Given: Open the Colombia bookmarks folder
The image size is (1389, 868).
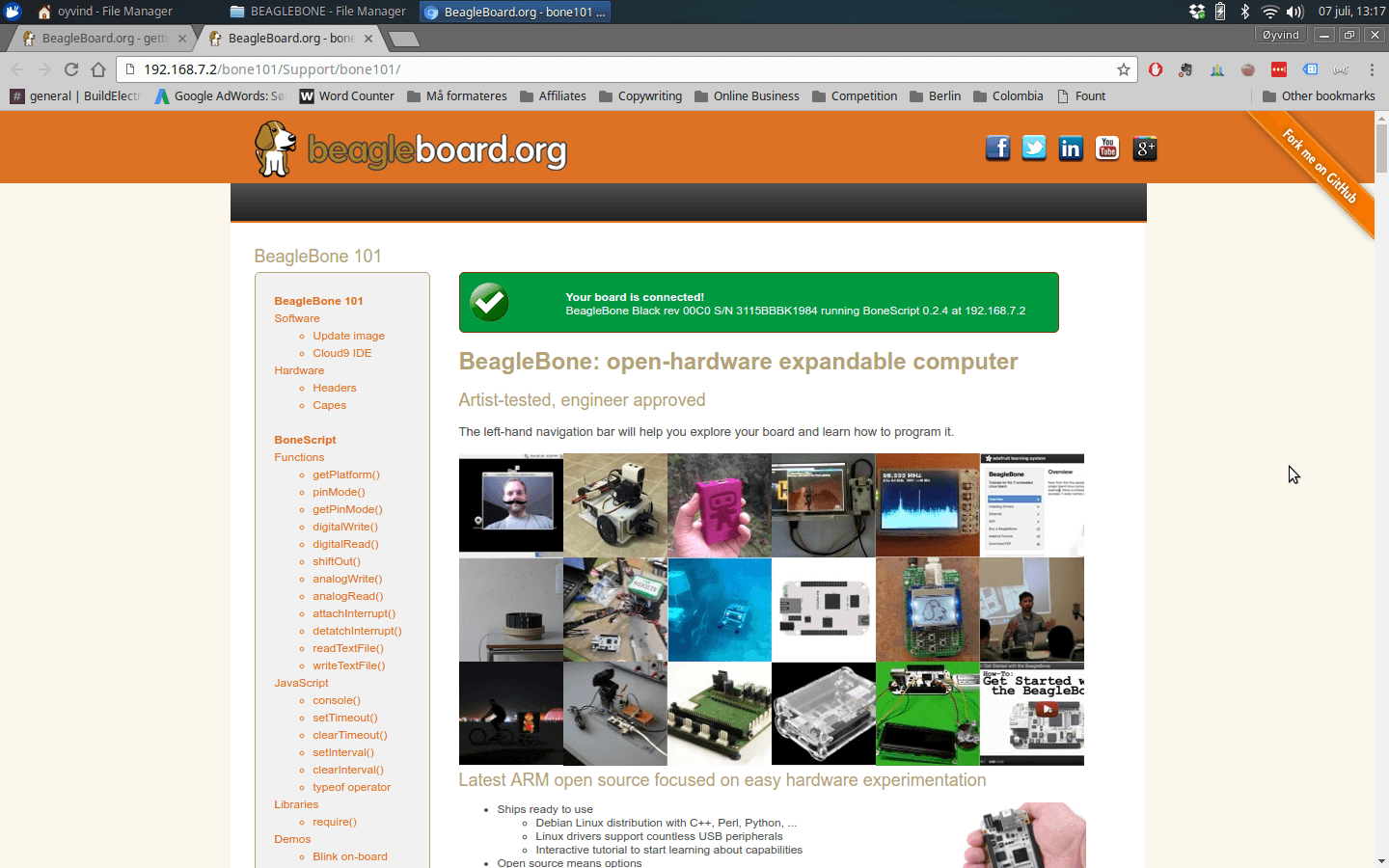Looking at the screenshot, I should click(1008, 96).
